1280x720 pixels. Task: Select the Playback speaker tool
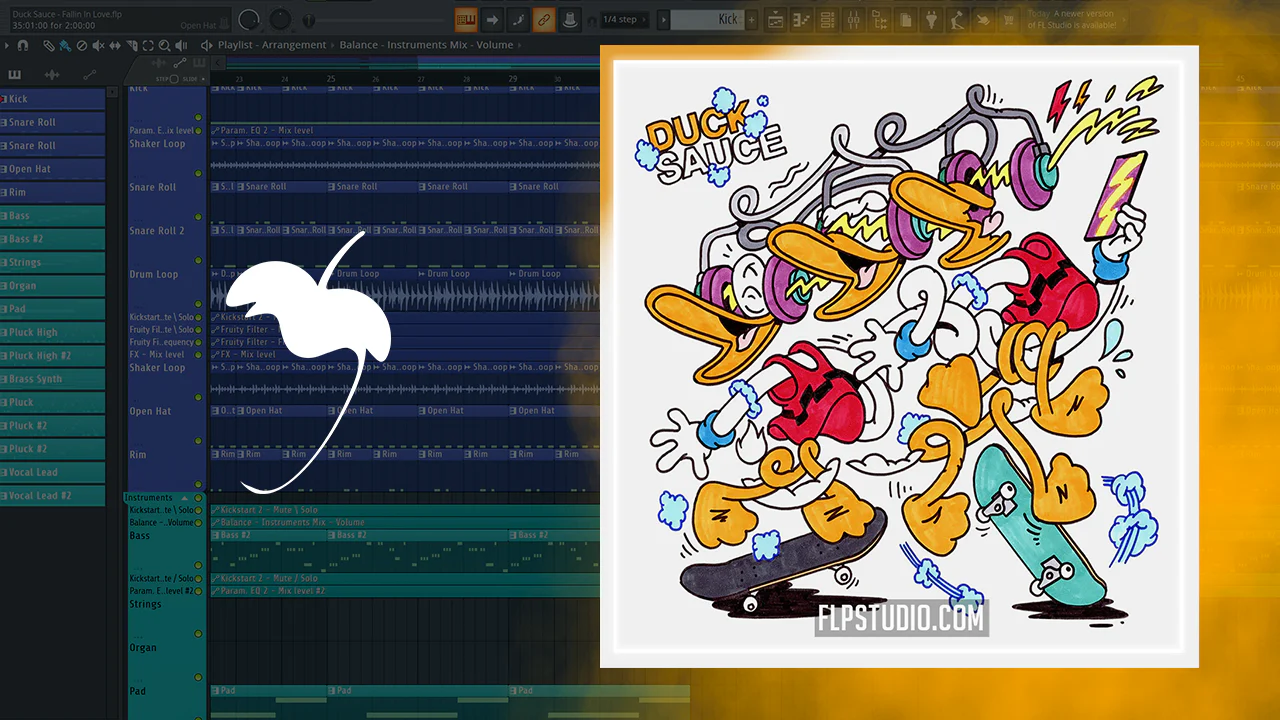[181, 45]
